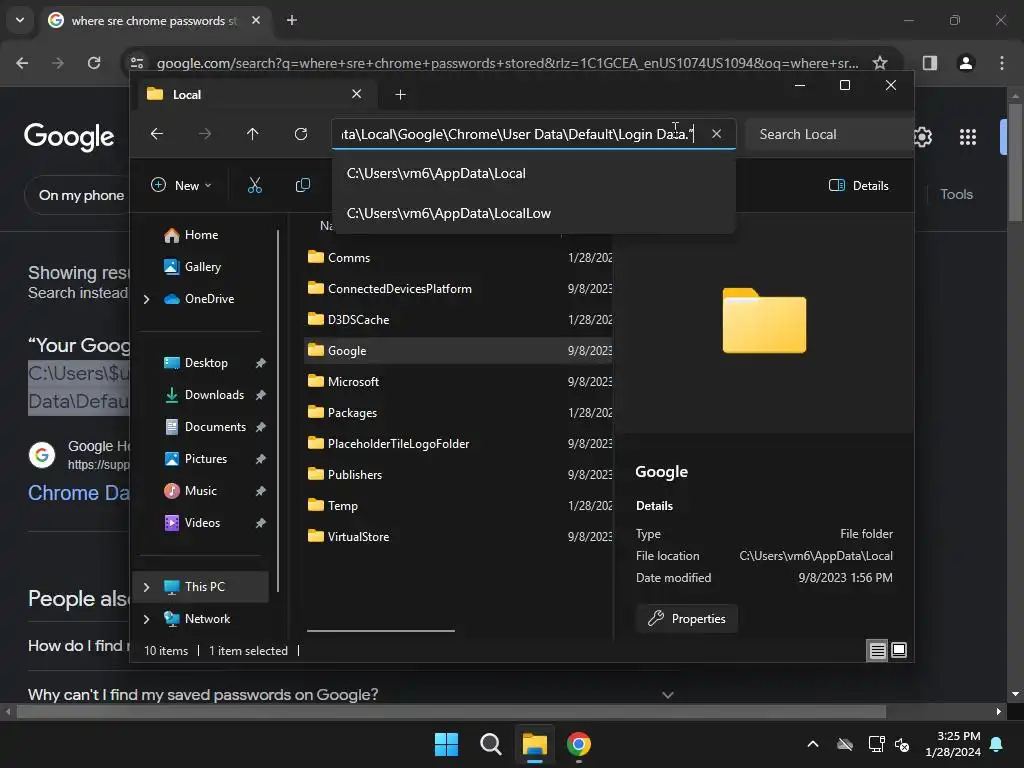Select the Google folder row
Viewport: 1024px width, 768px height.
458,351
